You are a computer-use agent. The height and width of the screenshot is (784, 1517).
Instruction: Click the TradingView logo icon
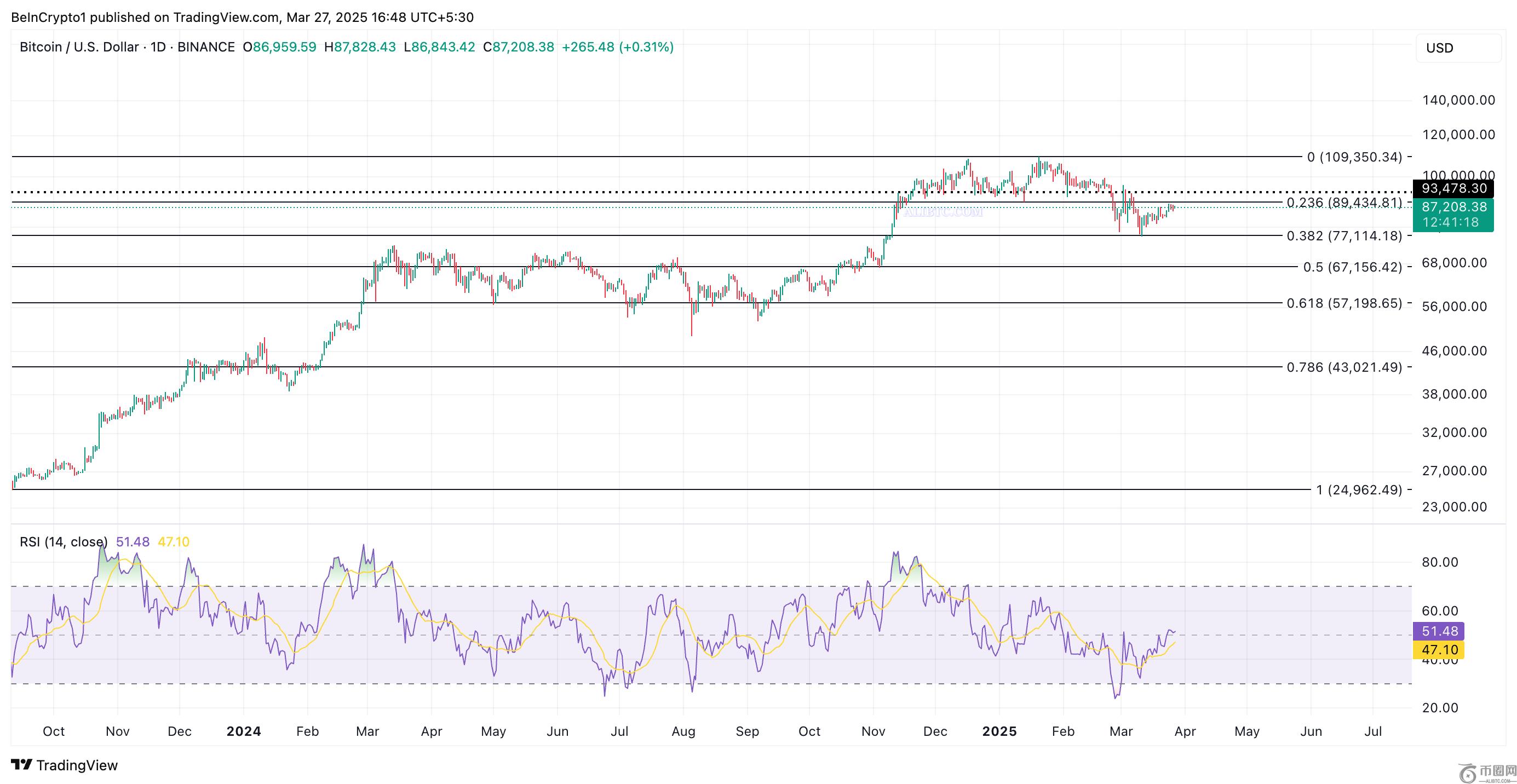point(22,765)
